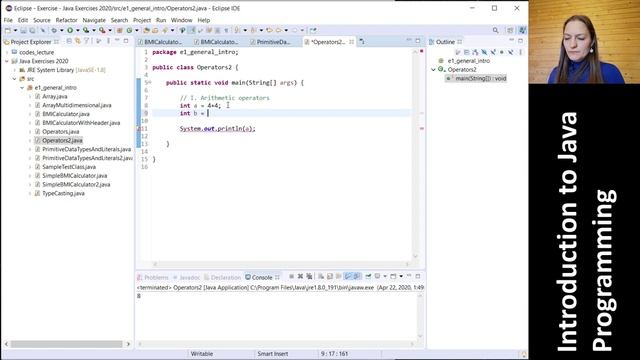Collapse Operators2 class in Outline

coord(433,69)
